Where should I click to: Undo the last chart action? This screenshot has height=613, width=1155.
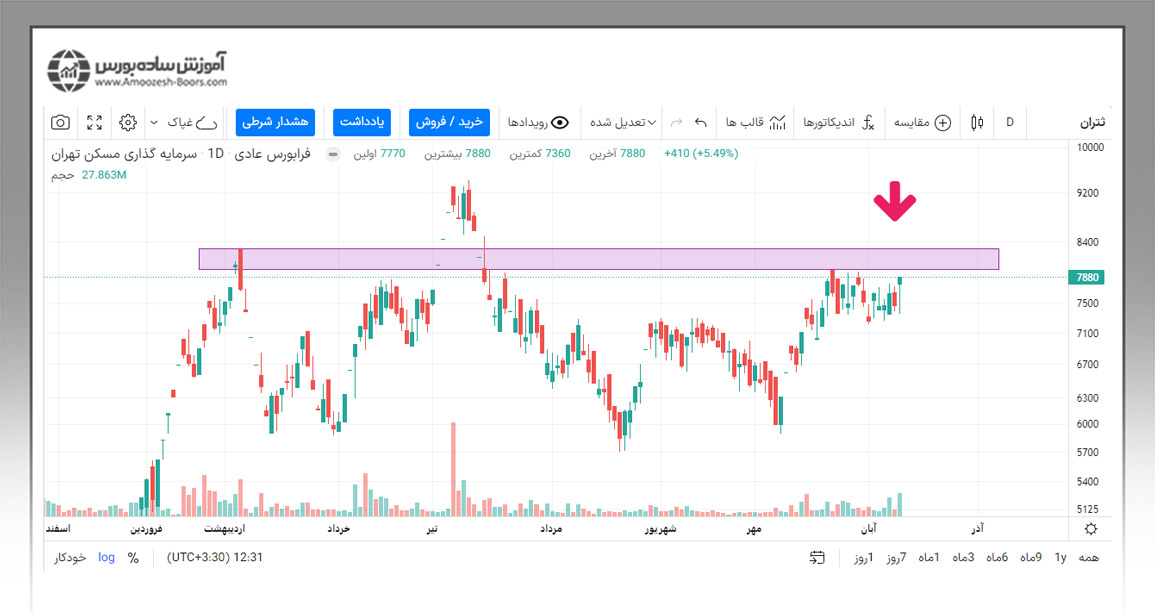click(x=700, y=122)
